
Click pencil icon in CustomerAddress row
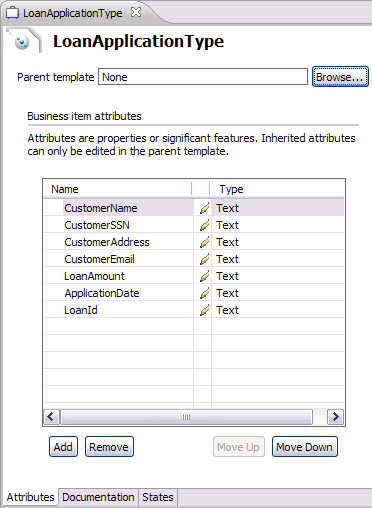click(x=204, y=242)
